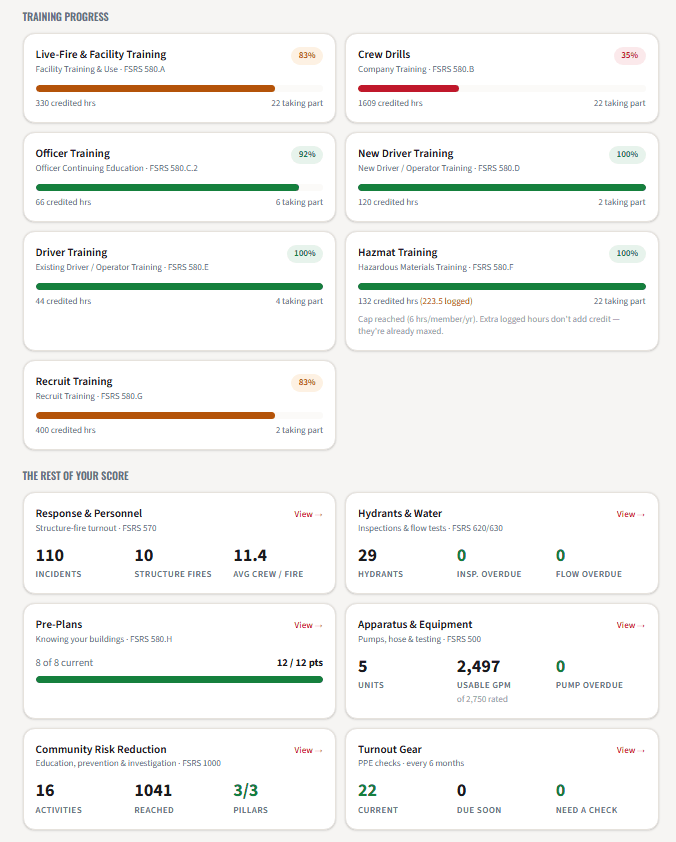Click the '22' CURRENT turnout gear value
Image resolution: width=676 pixels, height=842 pixels.
point(367,790)
